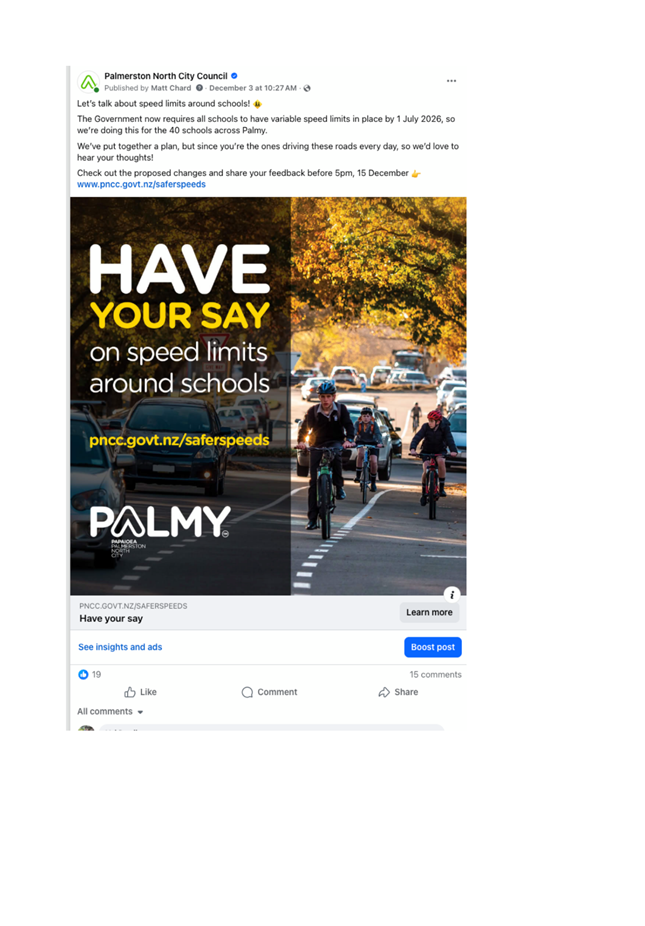Click the Palmerston North City Council page name
This screenshot has width=645, height=926.
(166, 76)
